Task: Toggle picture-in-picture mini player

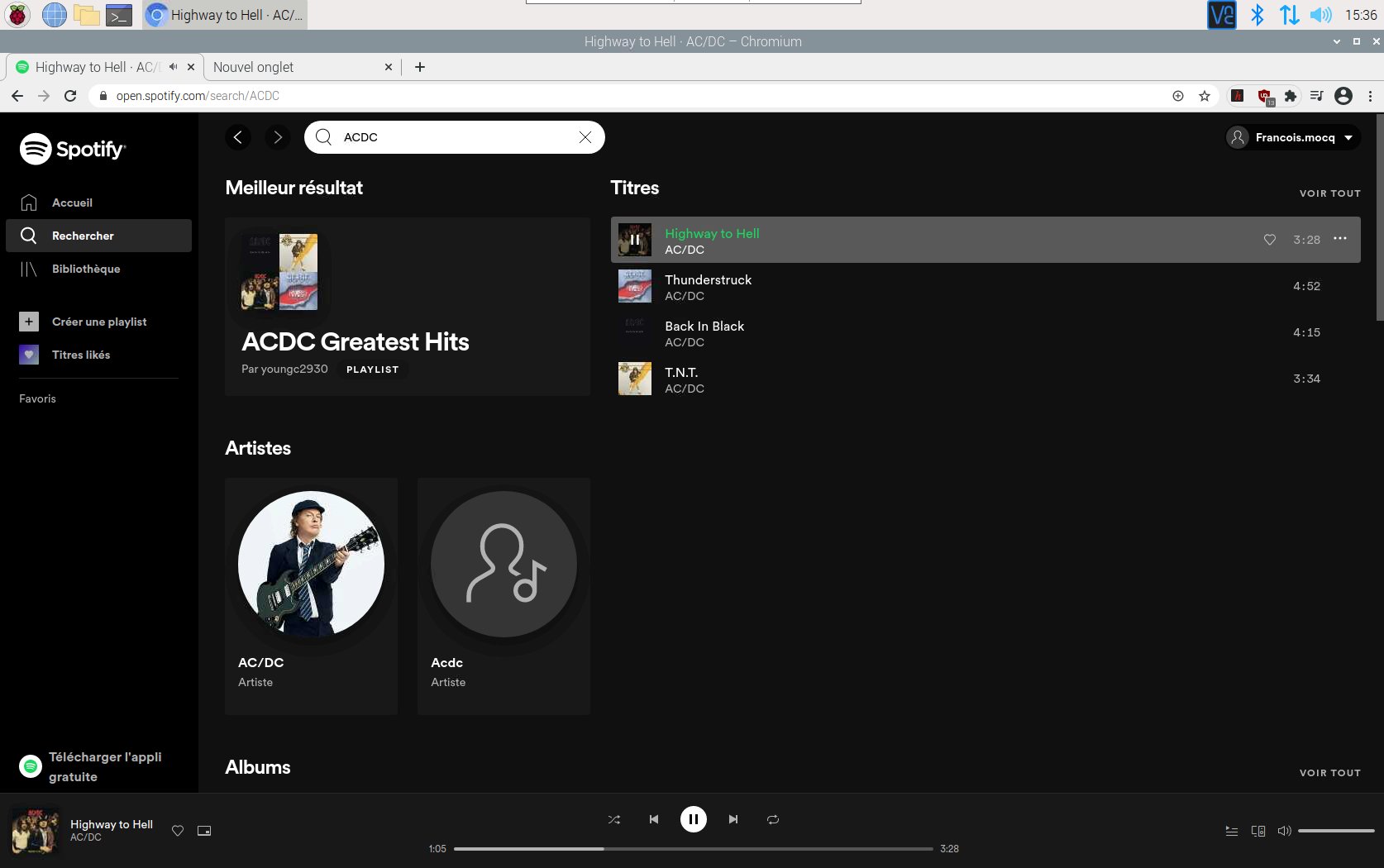Action: (x=204, y=831)
